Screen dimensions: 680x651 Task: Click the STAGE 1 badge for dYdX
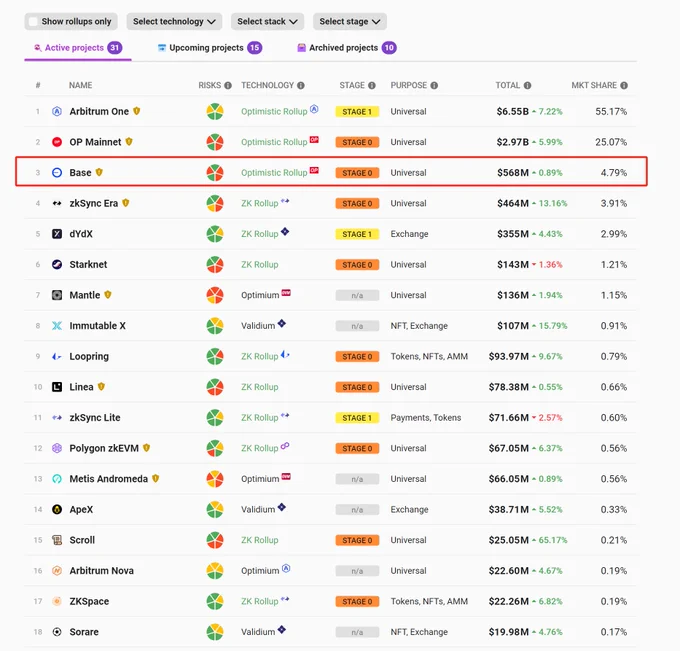pyautogui.click(x=357, y=234)
